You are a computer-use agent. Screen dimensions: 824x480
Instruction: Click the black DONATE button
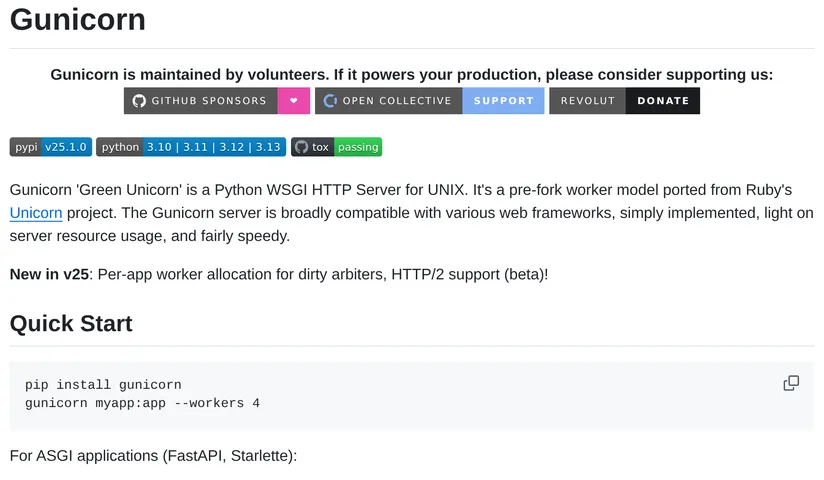pyautogui.click(x=663, y=101)
